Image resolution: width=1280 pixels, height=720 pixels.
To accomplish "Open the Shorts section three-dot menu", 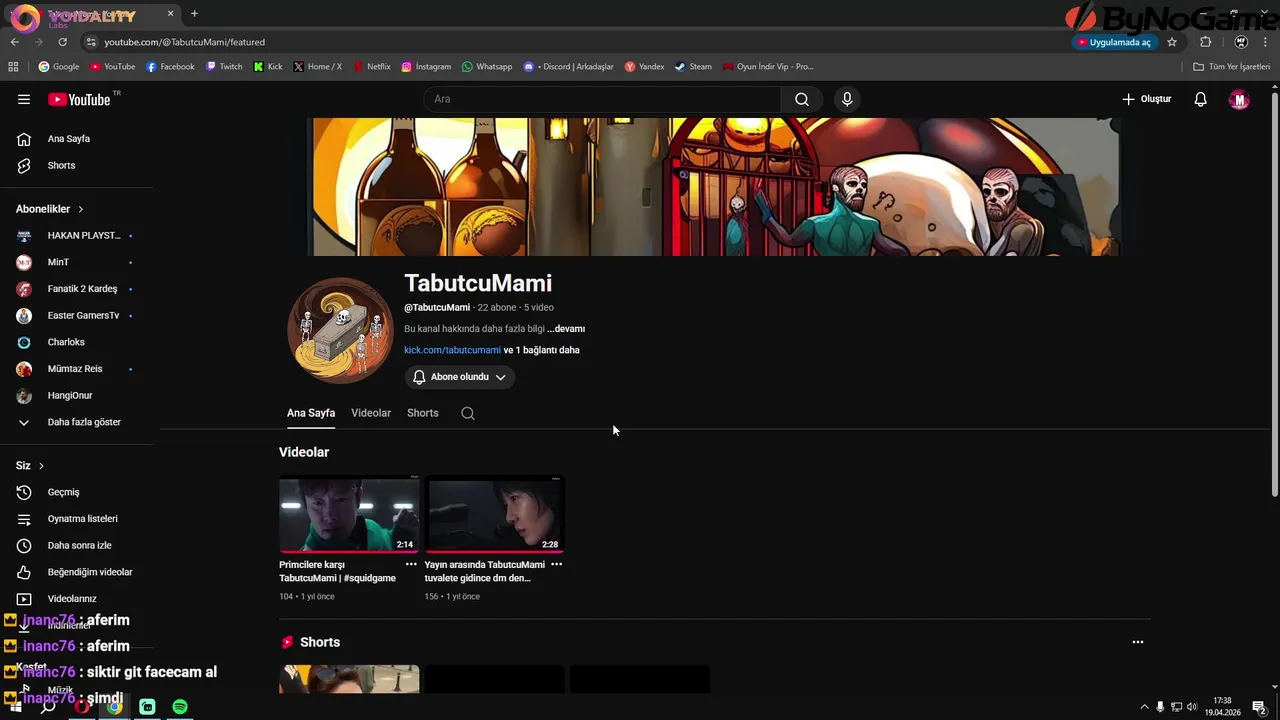I will (x=1137, y=642).
